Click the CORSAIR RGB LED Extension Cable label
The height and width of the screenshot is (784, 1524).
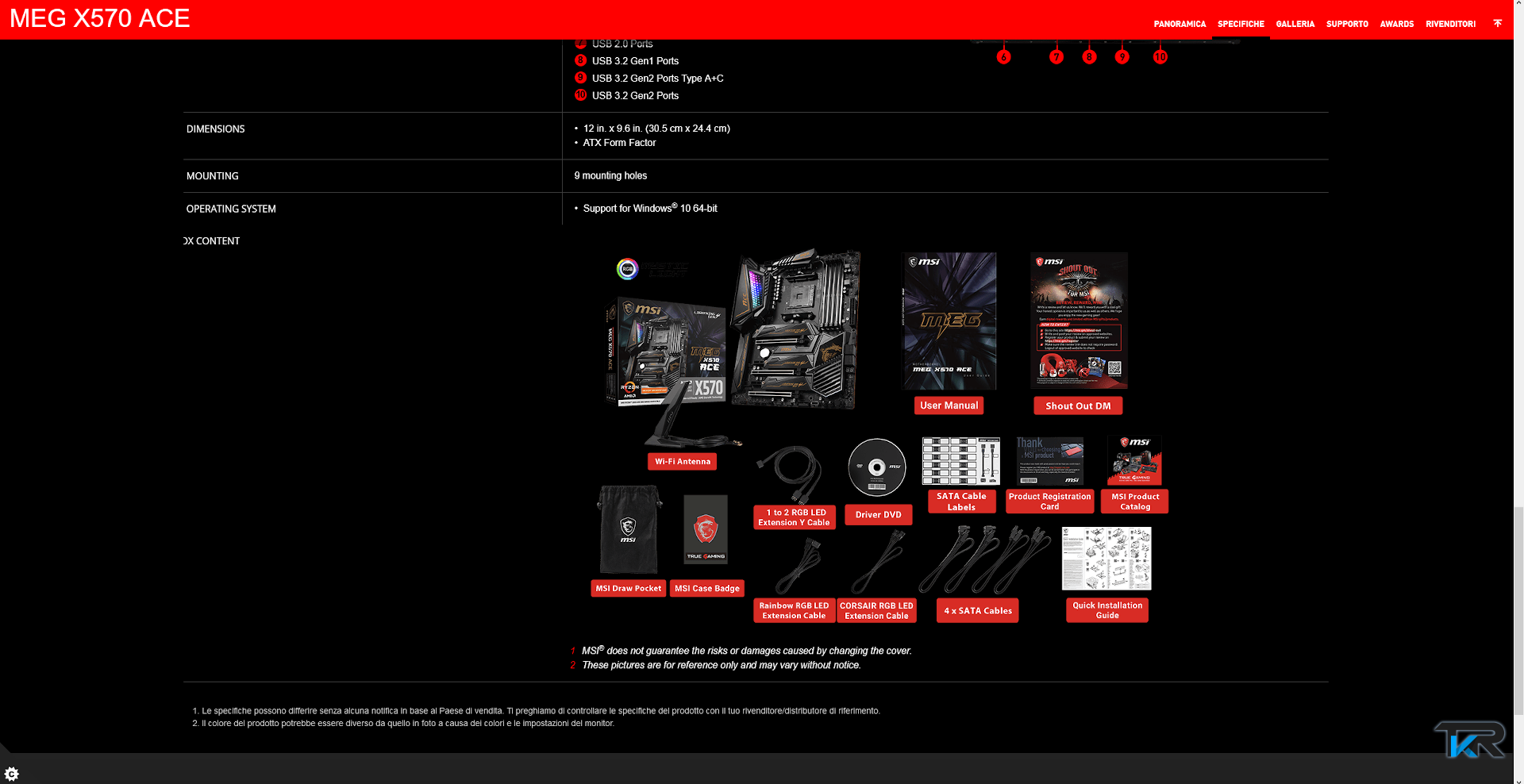coord(876,610)
